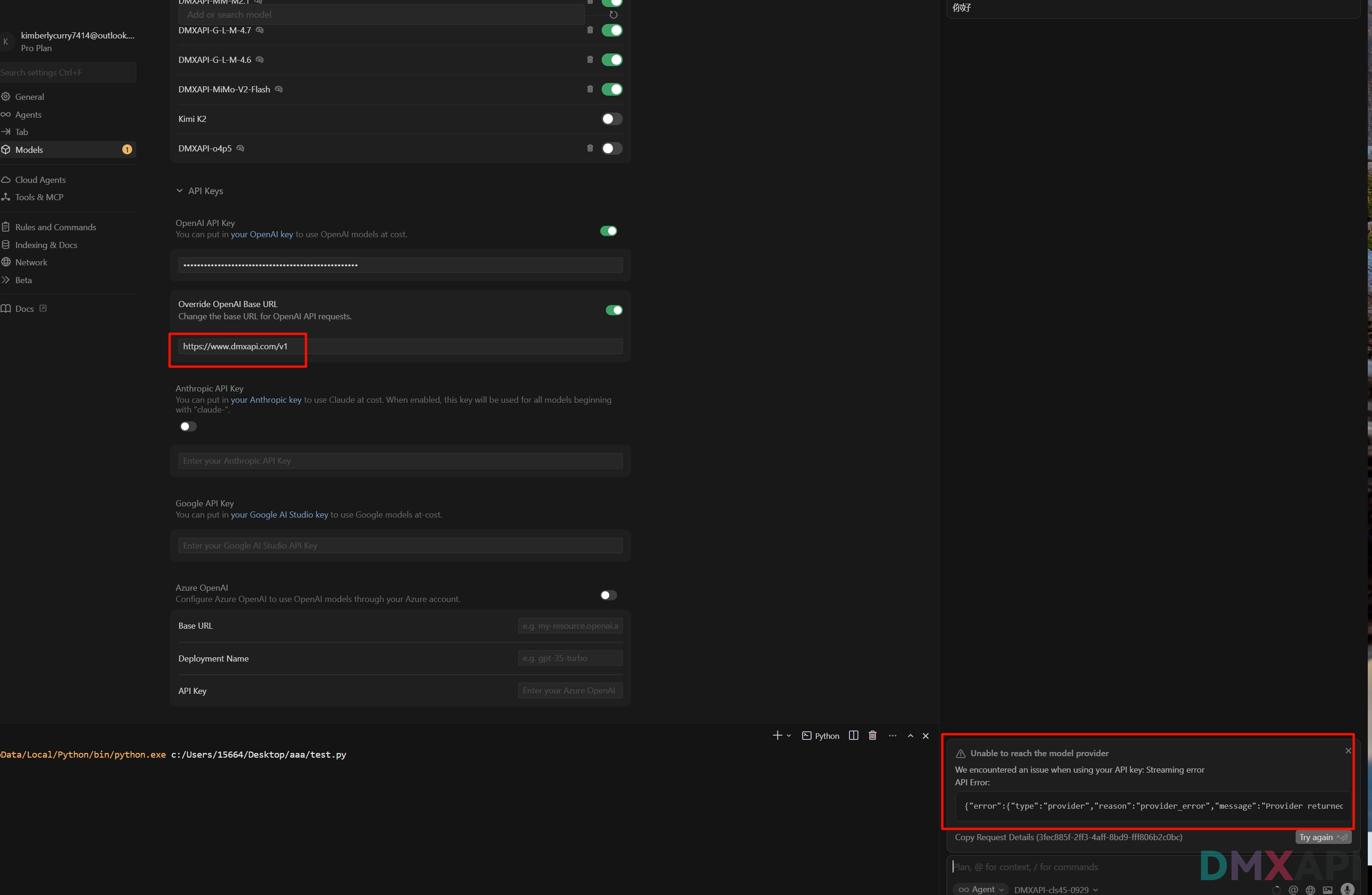Open the 'your Anthropic key' link
This screenshot has width=1372, height=895.
(x=266, y=399)
